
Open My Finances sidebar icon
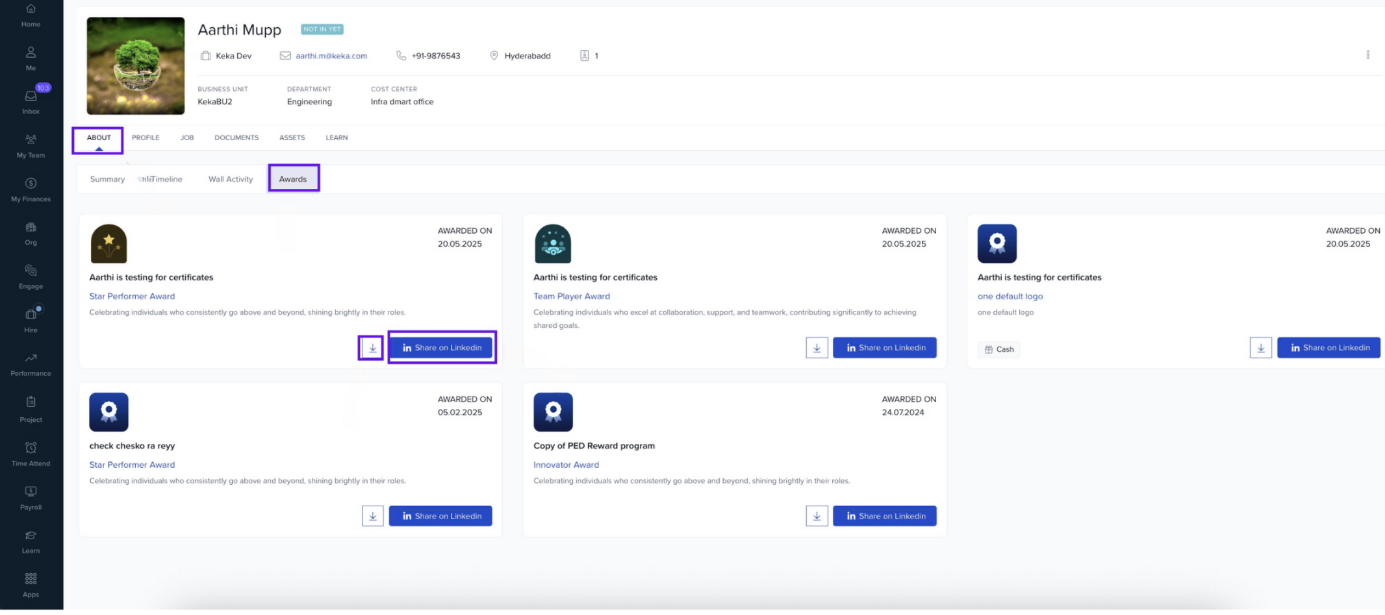pos(31,189)
